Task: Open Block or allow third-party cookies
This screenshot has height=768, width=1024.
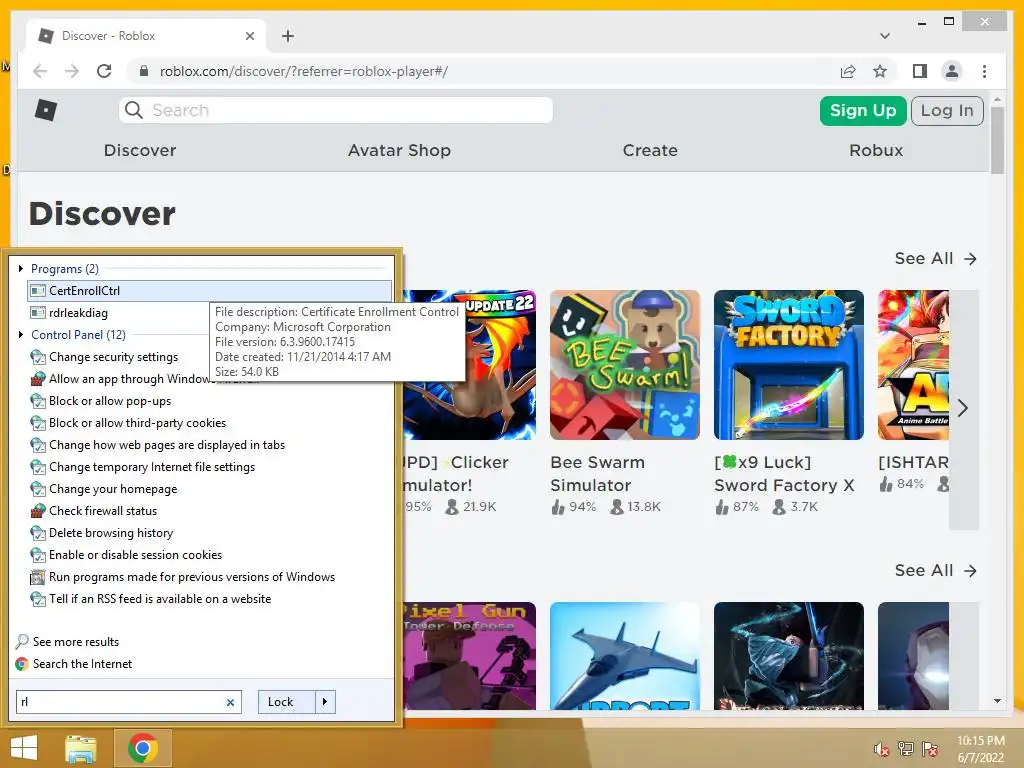Action: (129, 423)
